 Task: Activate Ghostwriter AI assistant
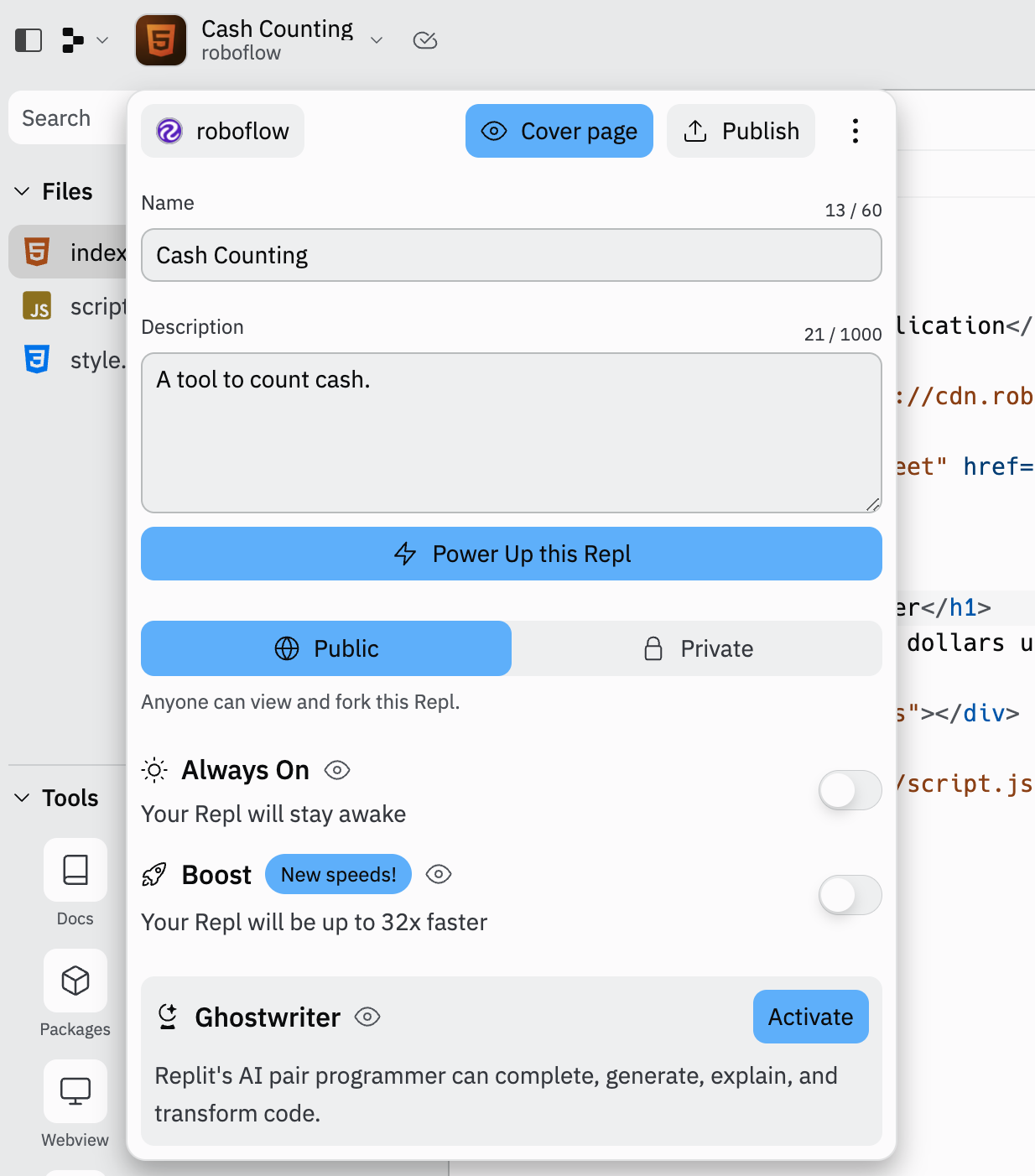point(809,1017)
